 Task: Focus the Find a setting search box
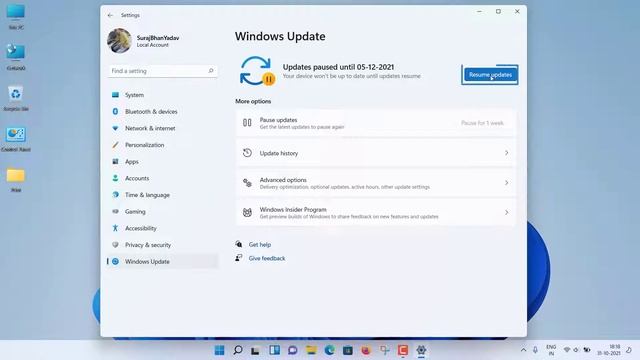[x=162, y=71]
